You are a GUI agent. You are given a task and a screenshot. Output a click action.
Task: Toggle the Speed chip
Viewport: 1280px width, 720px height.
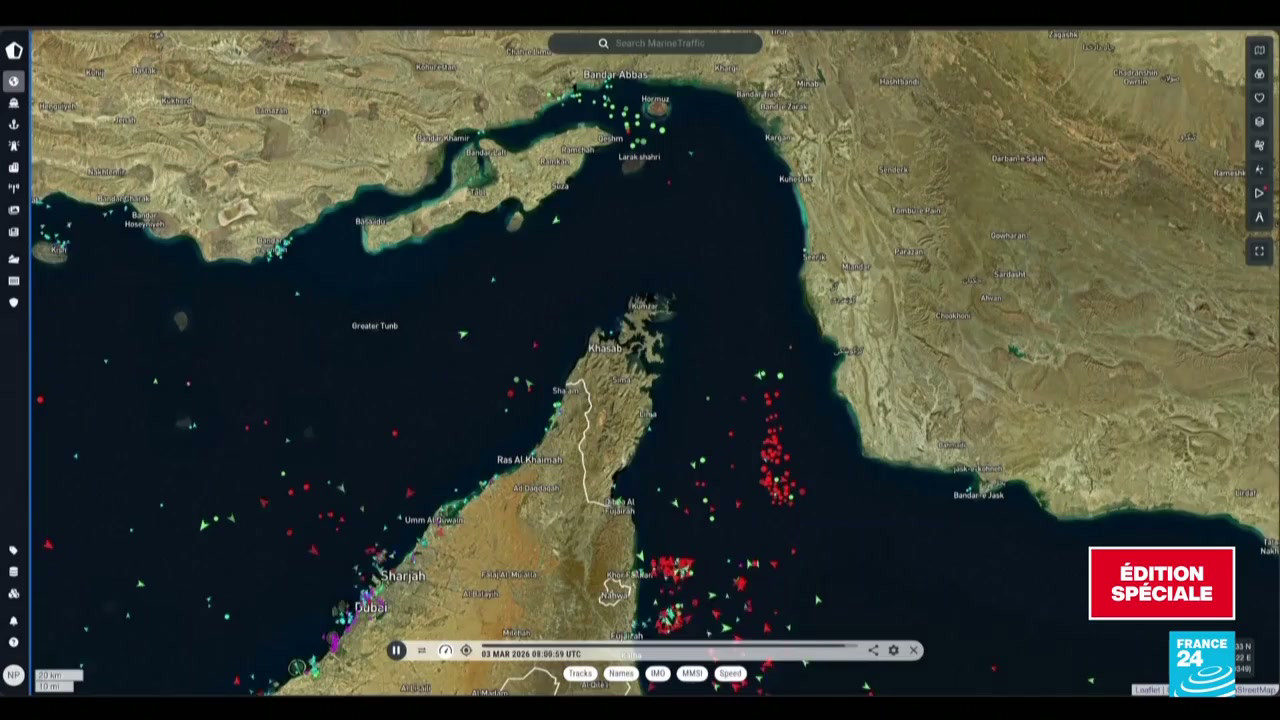(731, 673)
